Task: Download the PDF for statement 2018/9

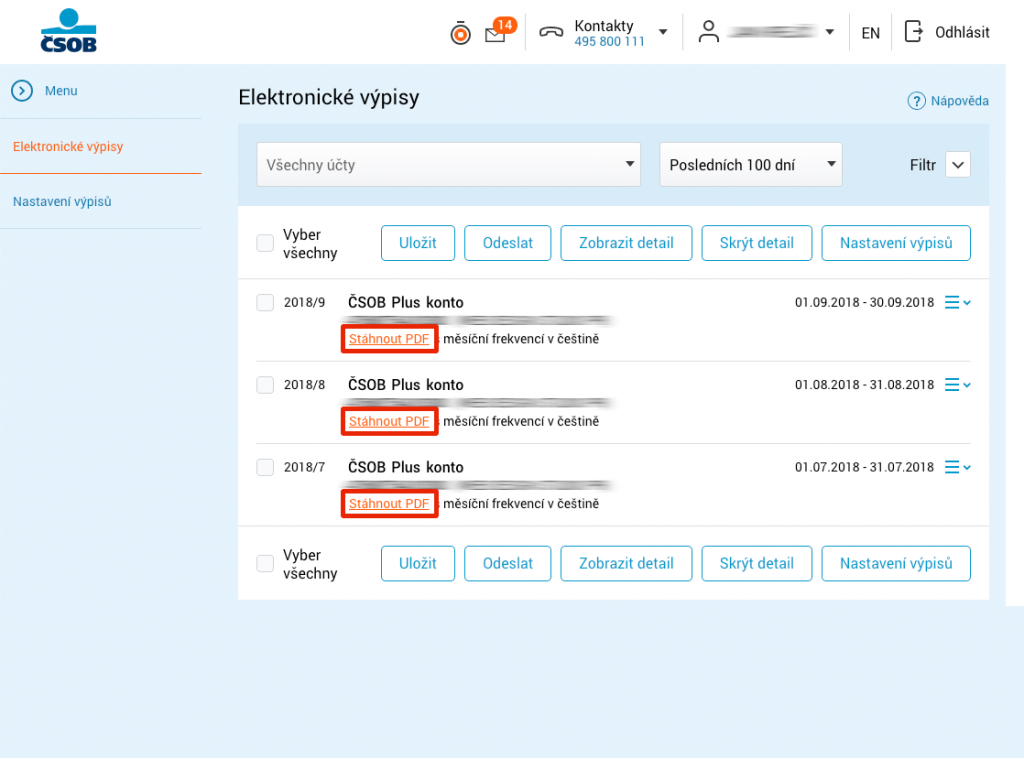Action: click(x=389, y=339)
